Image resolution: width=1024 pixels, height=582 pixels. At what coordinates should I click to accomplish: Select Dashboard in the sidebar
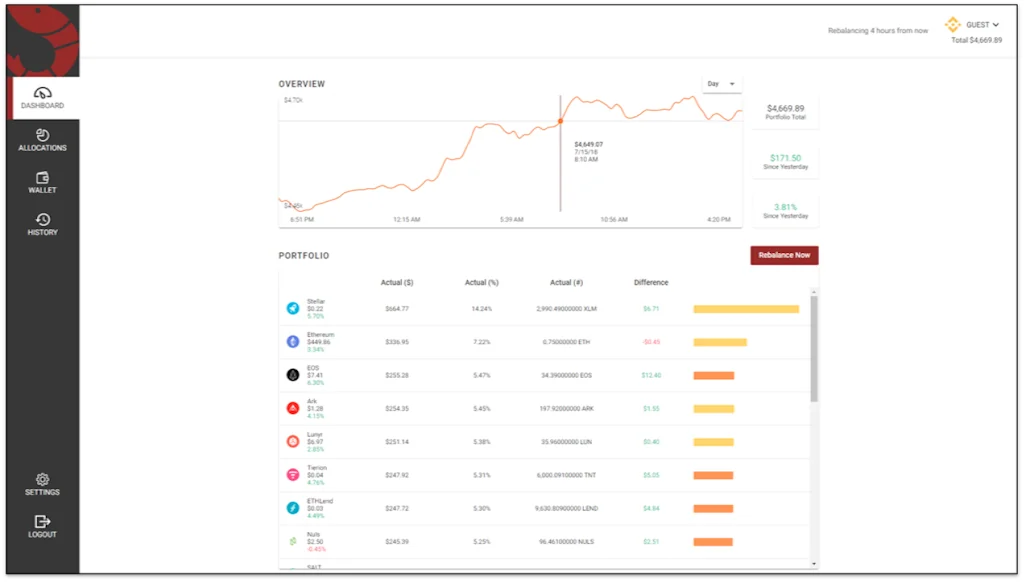[x=42, y=97]
